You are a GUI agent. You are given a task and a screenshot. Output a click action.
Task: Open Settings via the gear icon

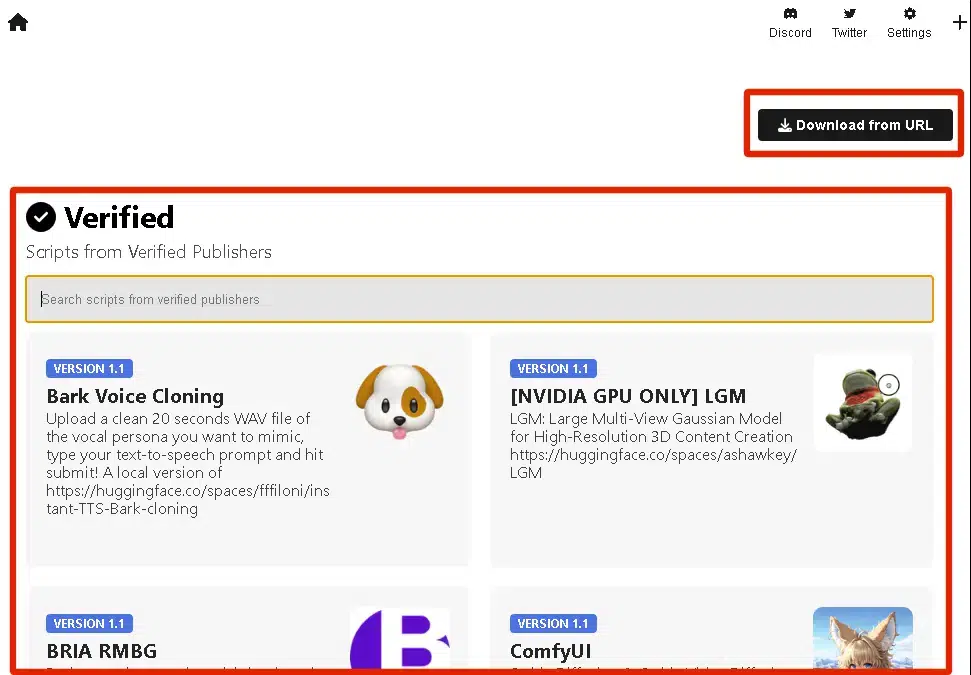pyautogui.click(x=909, y=14)
